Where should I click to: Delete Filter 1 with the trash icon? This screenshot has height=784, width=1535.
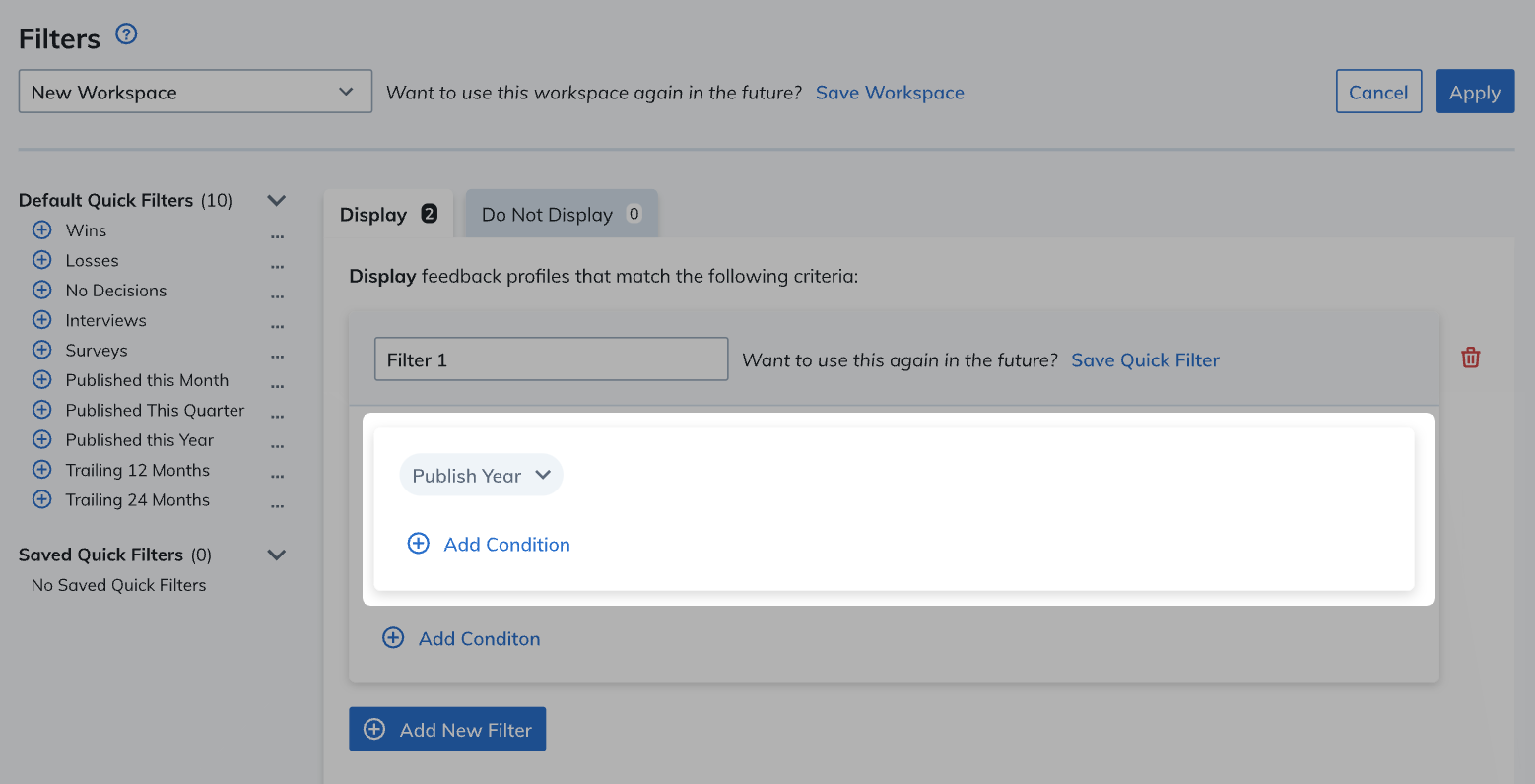(x=1471, y=358)
